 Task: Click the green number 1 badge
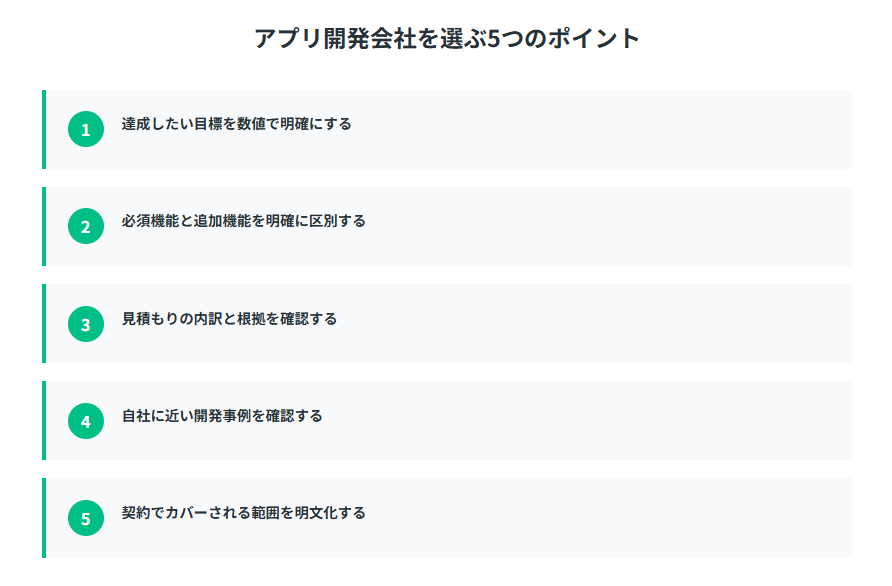pos(86,130)
